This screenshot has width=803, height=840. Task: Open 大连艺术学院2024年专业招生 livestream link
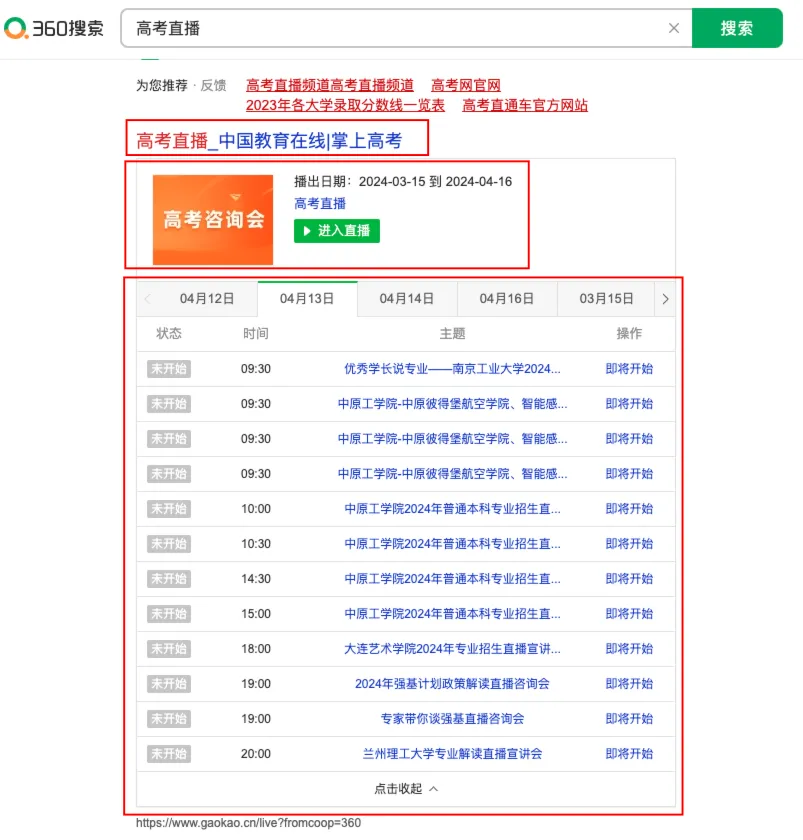[x=452, y=649]
